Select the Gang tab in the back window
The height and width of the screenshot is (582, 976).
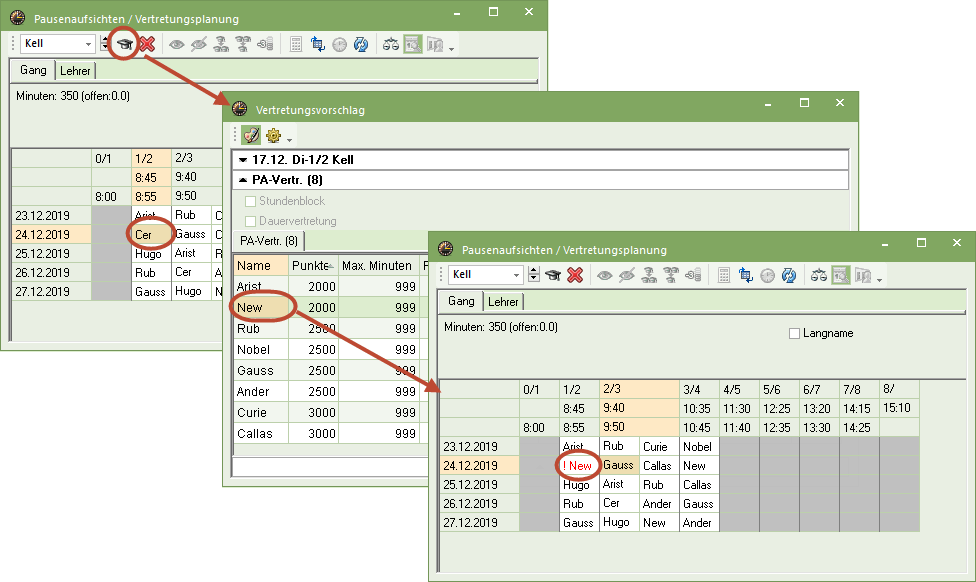pos(33,70)
